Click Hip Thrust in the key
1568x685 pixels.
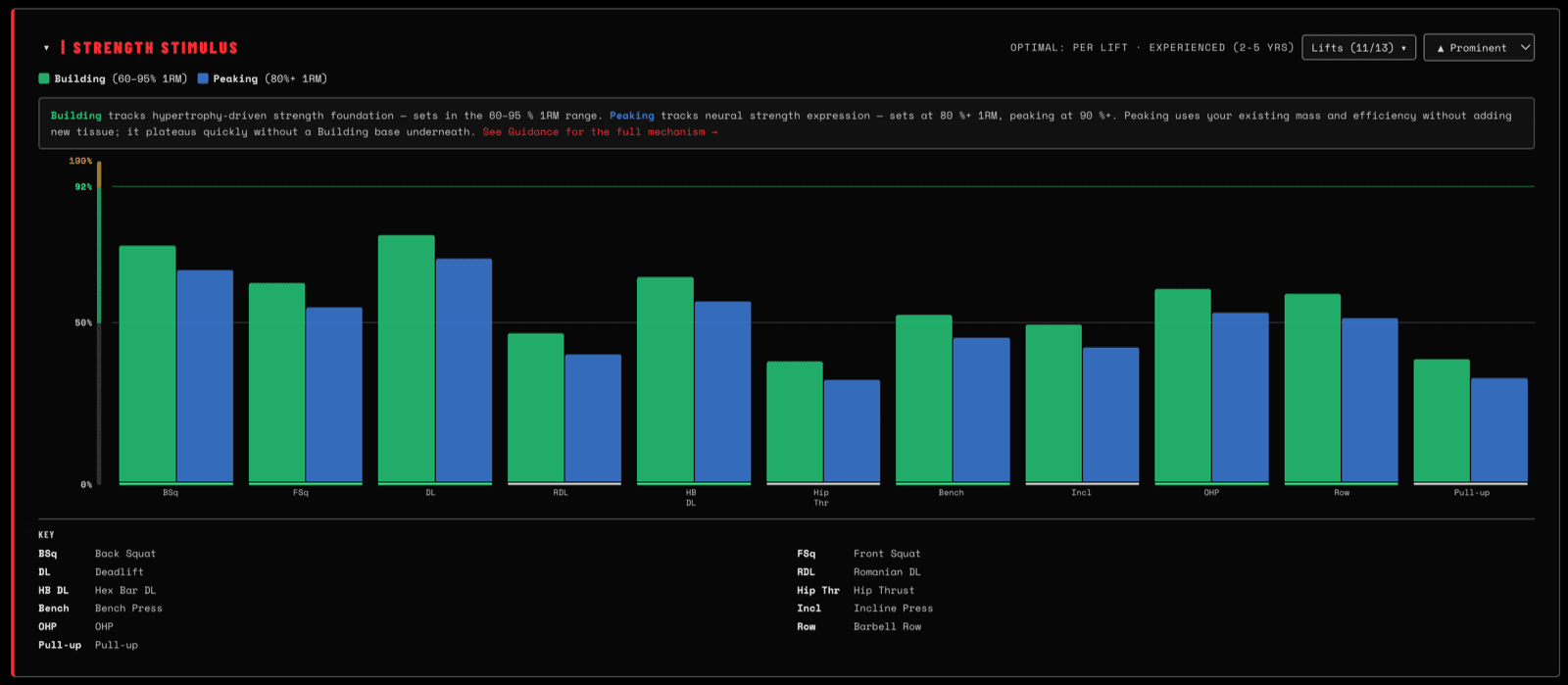(x=884, y=590)
